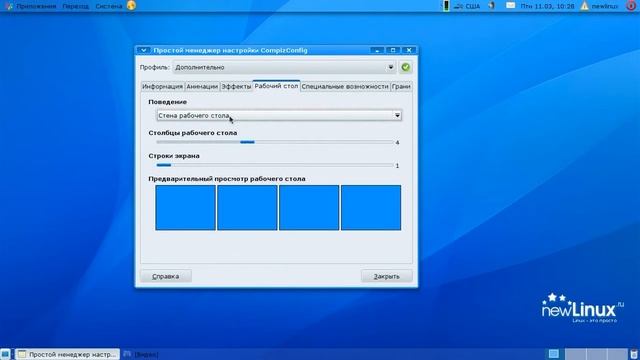640x360 pixels.
Task: Click the warning triangle icon in the panel
Action: [584, 6]
